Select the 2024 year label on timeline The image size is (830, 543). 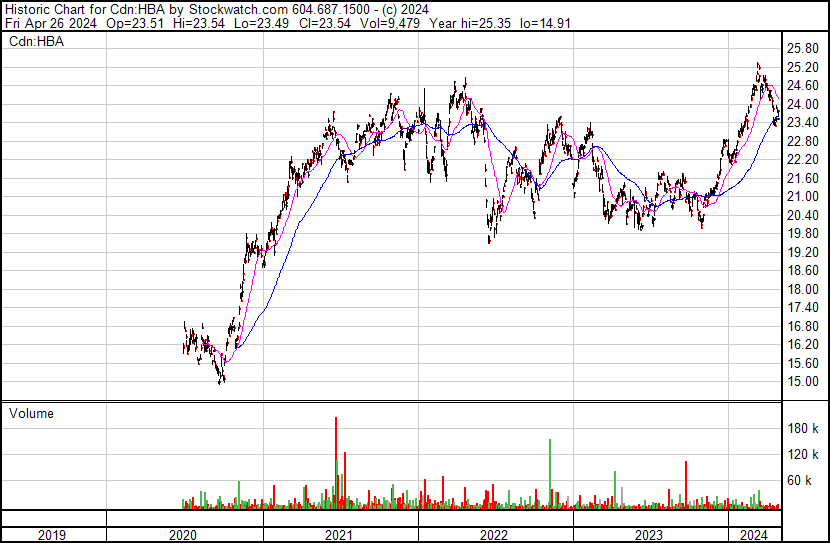[753, 535]
